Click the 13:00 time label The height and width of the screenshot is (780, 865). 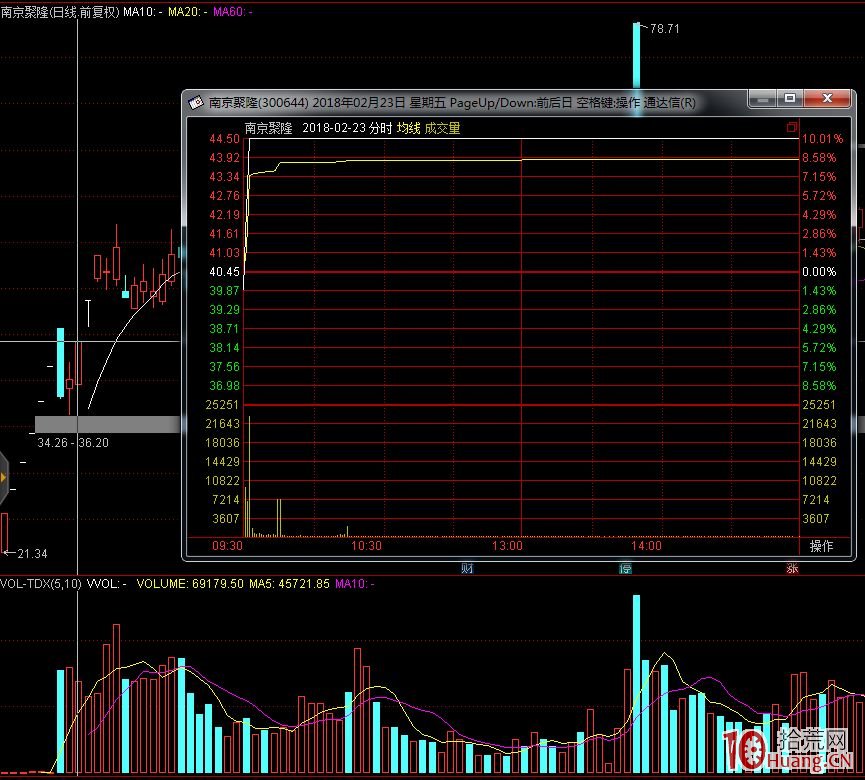(x=507, y=546)
